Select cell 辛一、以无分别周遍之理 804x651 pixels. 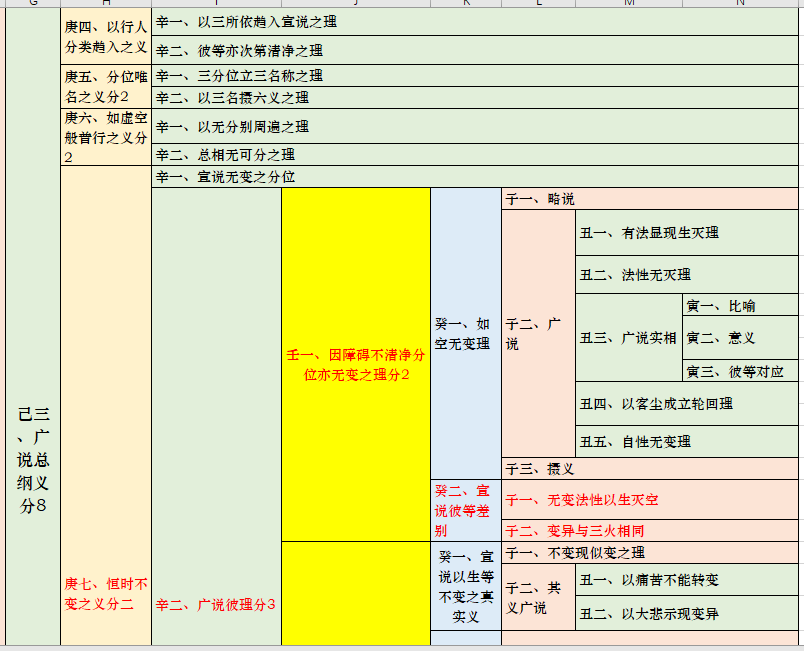pos(475,126)
